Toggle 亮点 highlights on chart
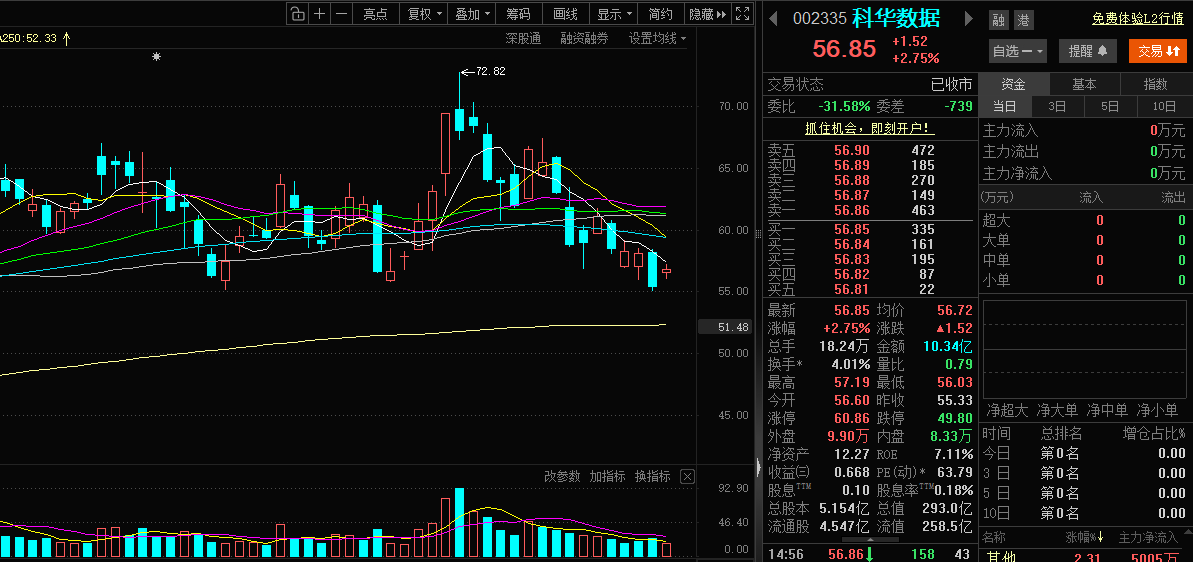The height and width of the screenshot is (562, 1193). [375, 14]
